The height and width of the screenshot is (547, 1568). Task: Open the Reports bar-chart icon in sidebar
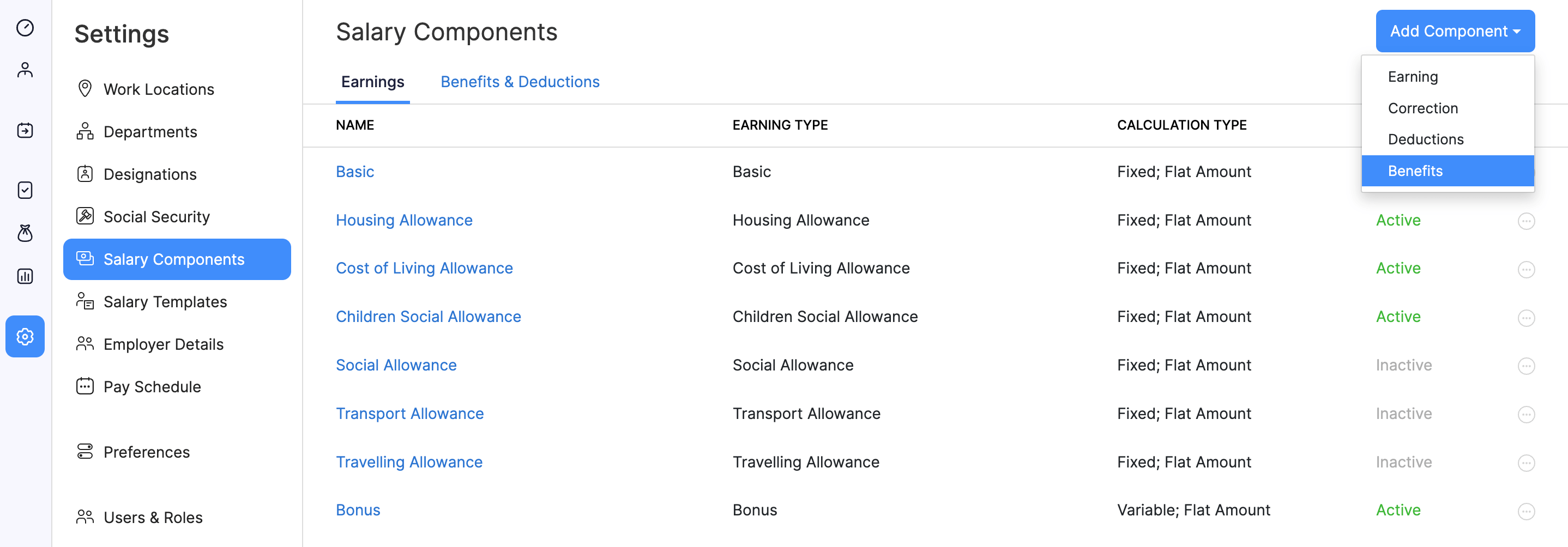pos(25,276)
